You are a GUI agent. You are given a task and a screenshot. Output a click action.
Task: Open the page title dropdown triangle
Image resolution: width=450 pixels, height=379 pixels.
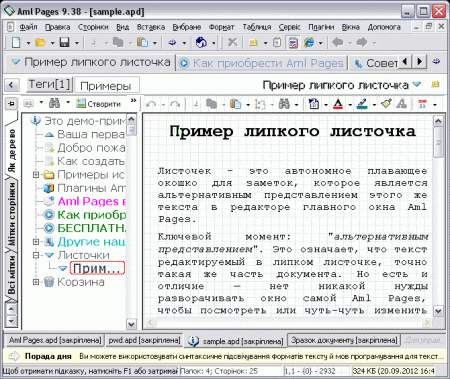point(417,84)
